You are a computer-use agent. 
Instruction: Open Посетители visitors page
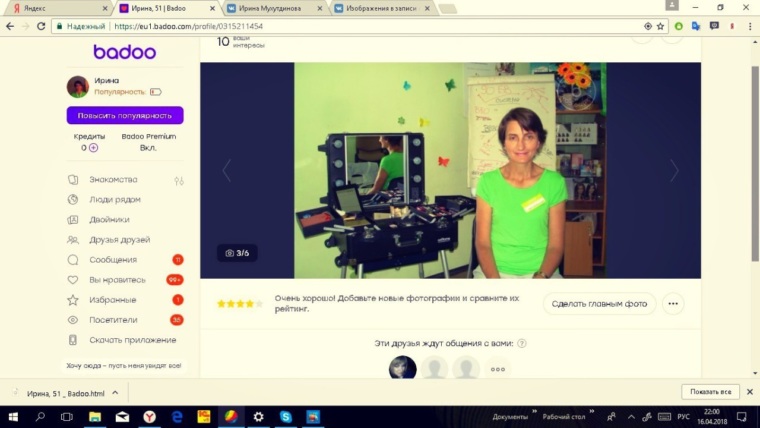tap(112, 320)
